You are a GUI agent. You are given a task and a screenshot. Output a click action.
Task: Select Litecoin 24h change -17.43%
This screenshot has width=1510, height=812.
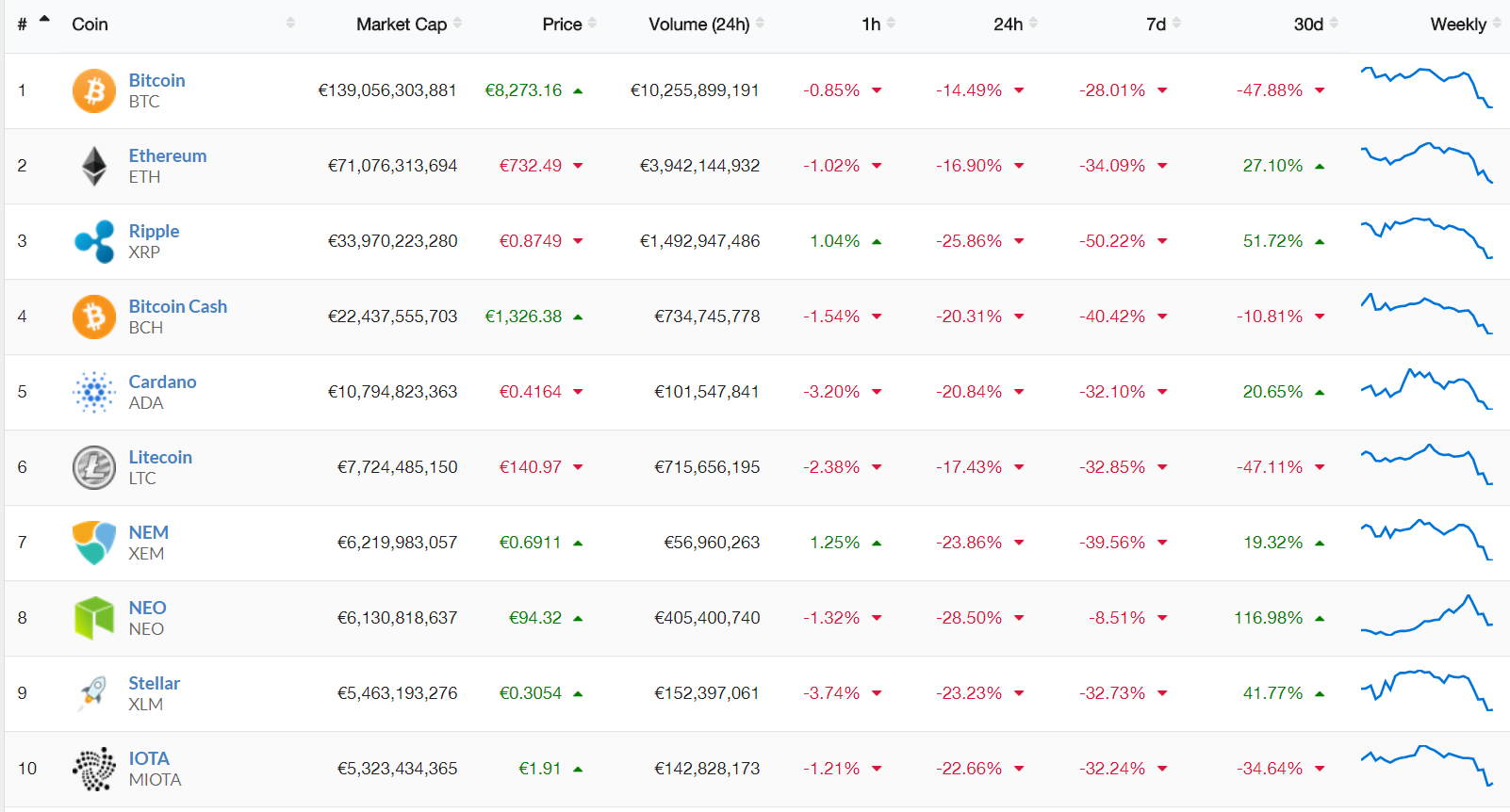(x=969, y=467)
